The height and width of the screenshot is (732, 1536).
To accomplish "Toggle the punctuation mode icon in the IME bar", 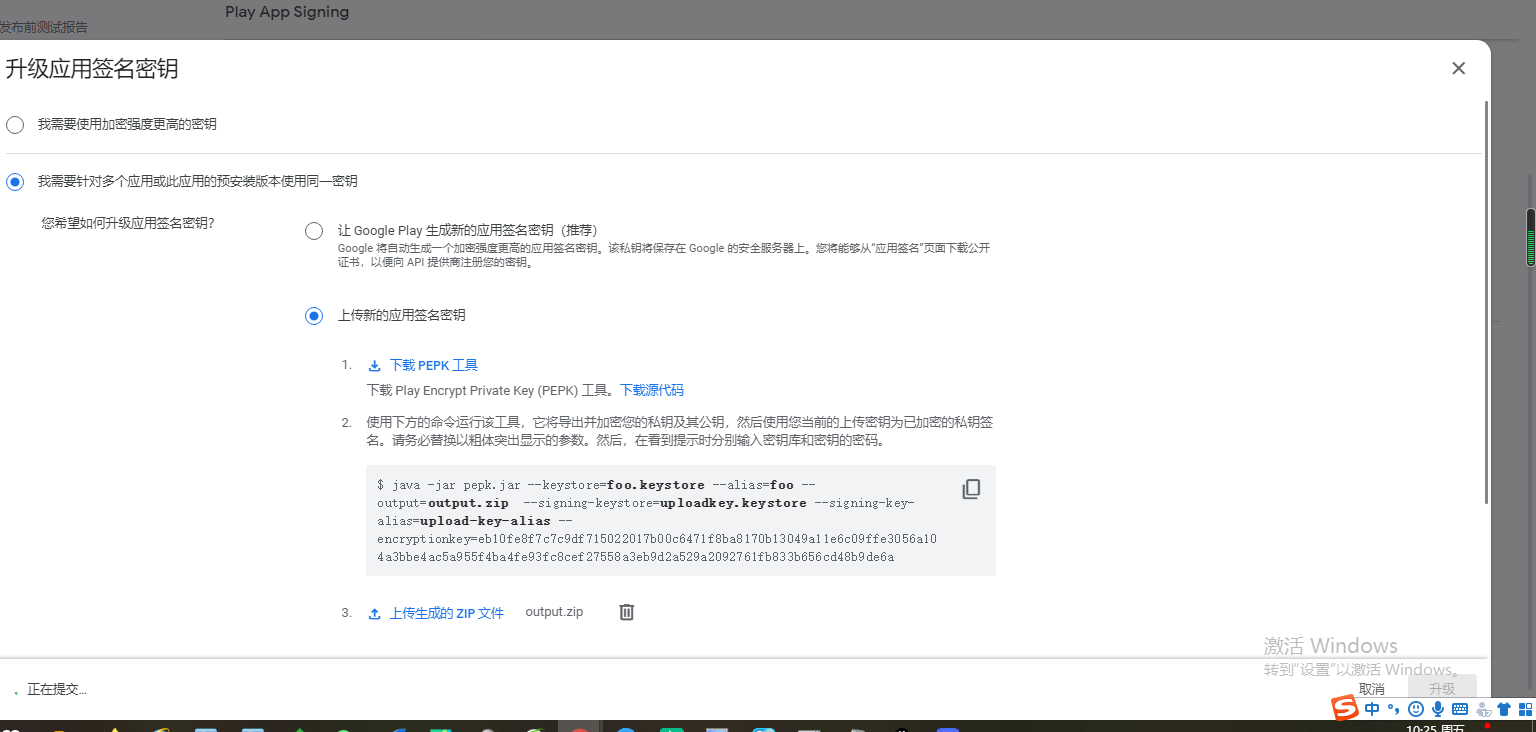I will coord(1393,710).
